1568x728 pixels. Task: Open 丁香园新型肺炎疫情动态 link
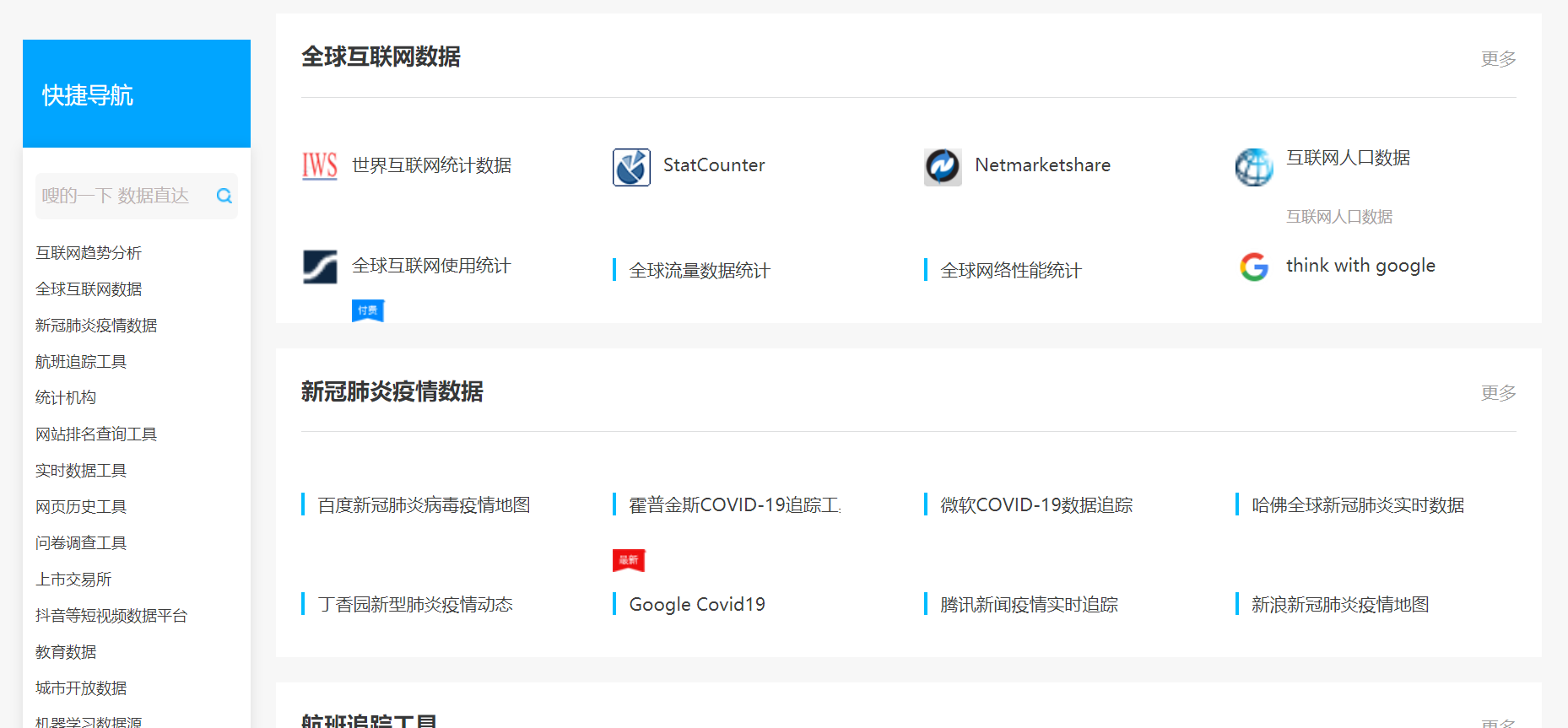(x=415, y=605)
